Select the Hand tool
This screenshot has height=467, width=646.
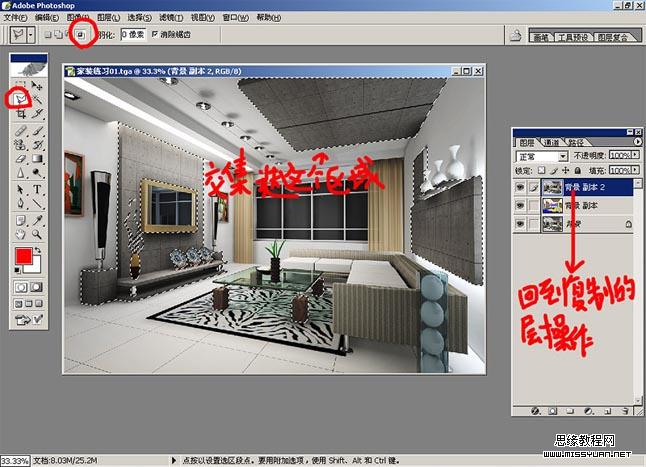point(19,231)
